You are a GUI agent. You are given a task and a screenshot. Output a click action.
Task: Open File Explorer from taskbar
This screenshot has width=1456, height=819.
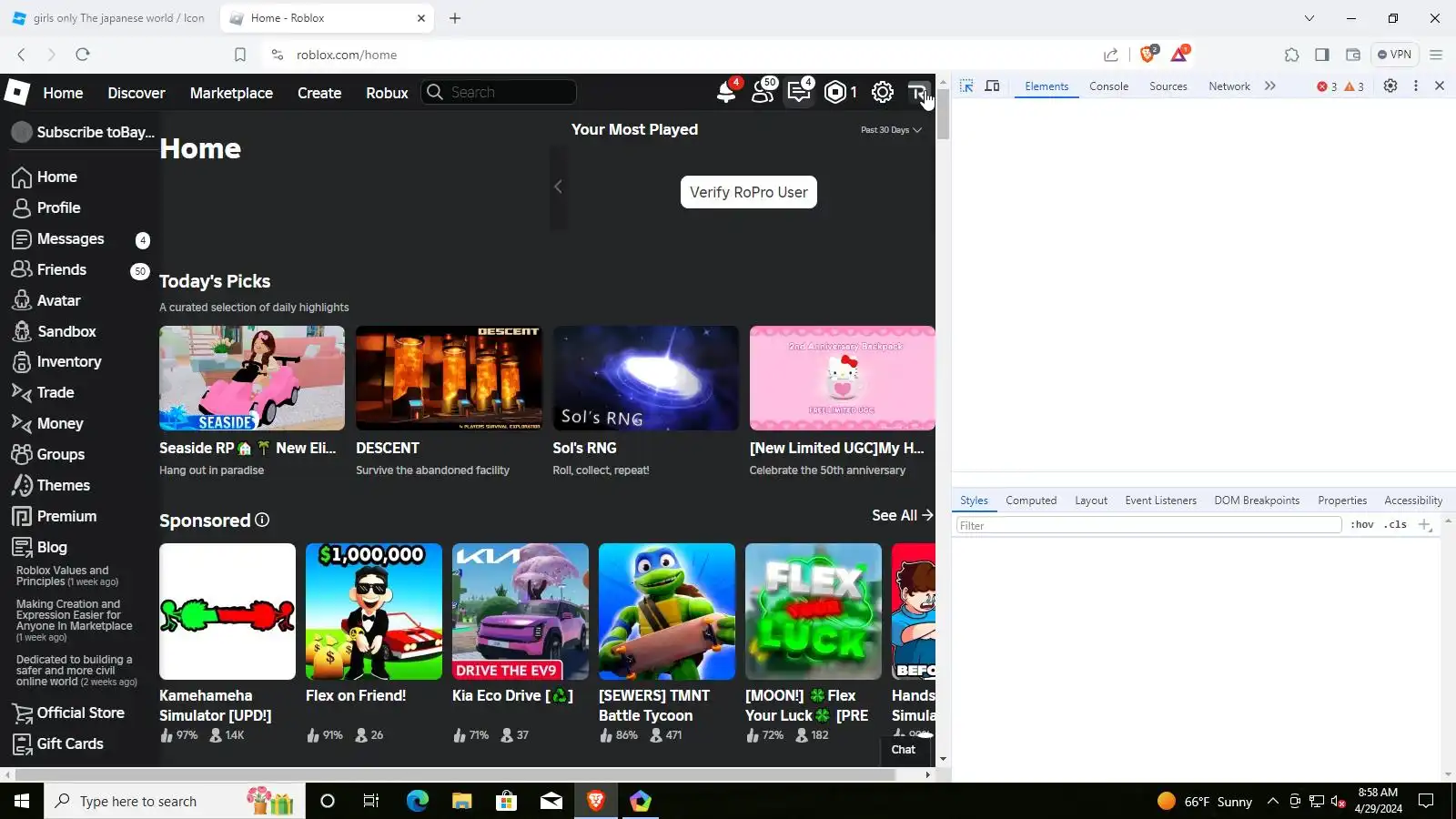pos(461,801)
